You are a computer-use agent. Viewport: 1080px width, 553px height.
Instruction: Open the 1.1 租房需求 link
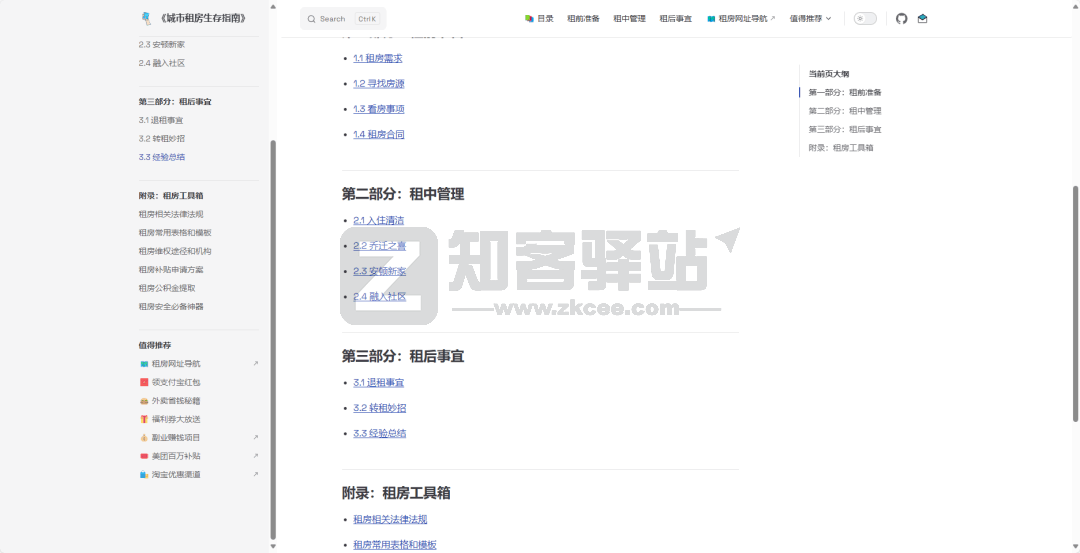point(377,59)
